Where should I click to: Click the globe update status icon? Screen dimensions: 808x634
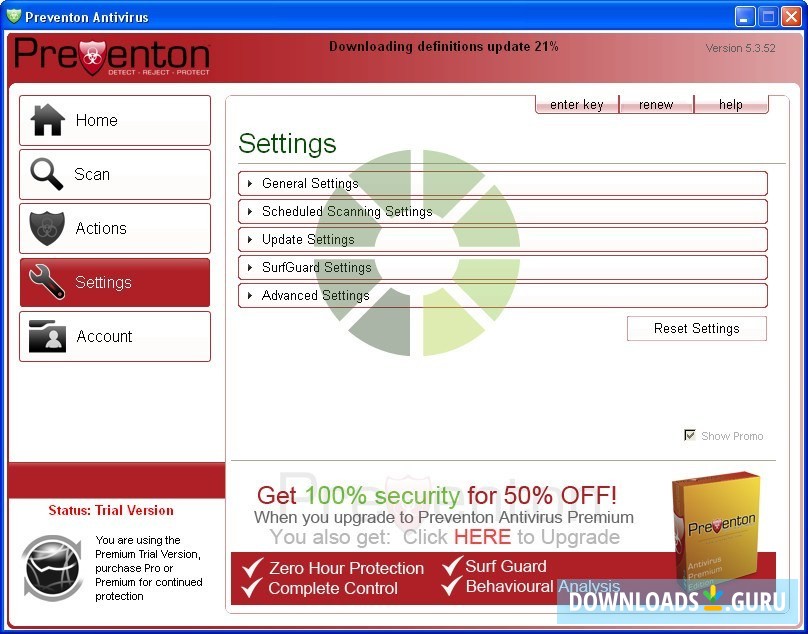pos(53,568)
